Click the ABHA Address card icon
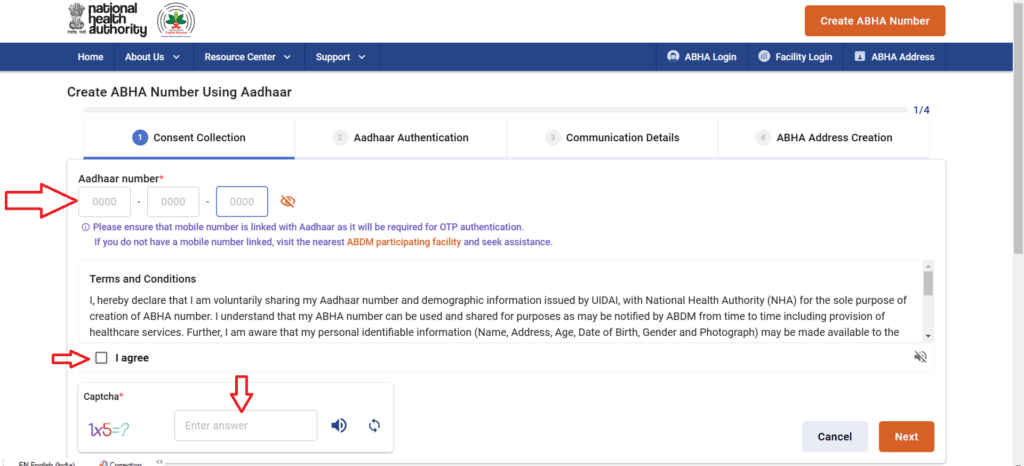This screenshot has height=466, width=1024. (859, 57)
